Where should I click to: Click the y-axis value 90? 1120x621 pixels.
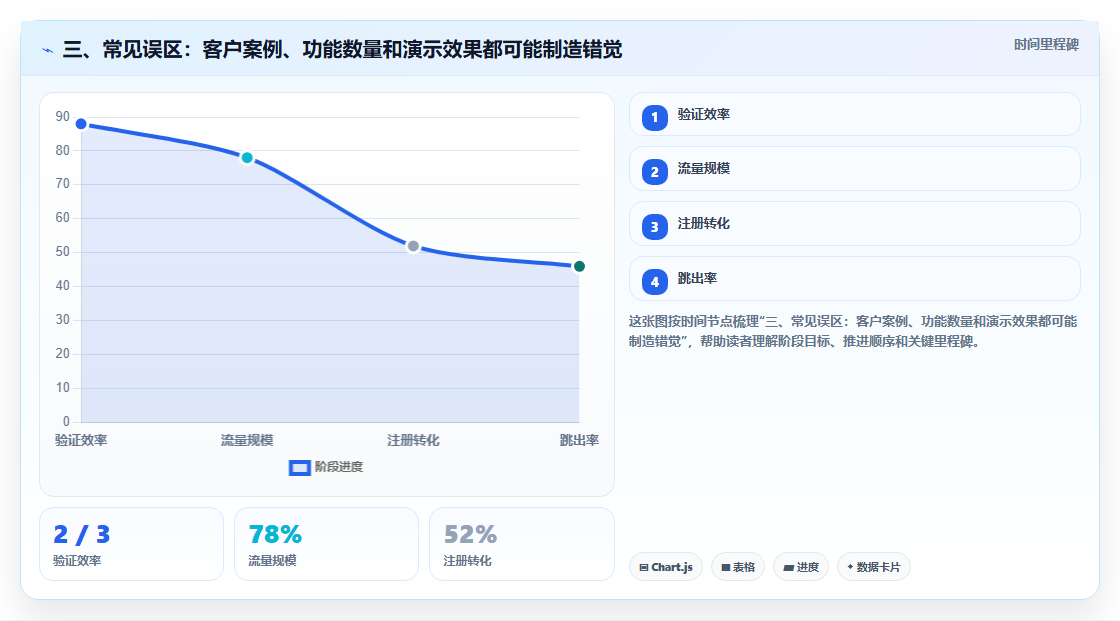(63, 116)
